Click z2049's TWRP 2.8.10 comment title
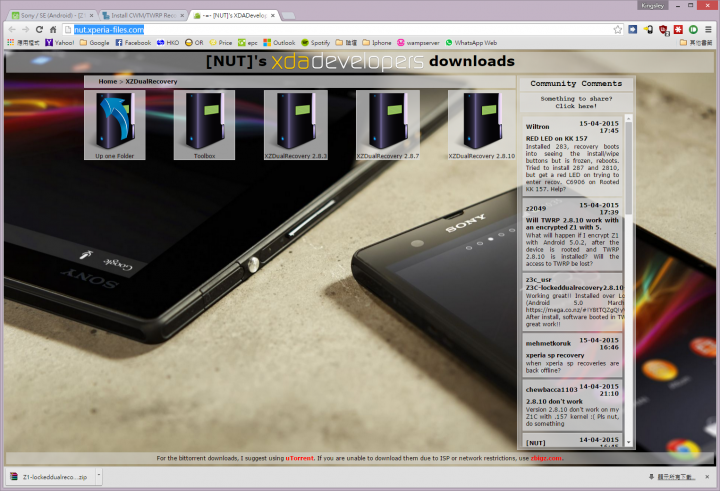The width and height of the screenshot is (720, 491). pyautogui.click(x=572, y=224)
